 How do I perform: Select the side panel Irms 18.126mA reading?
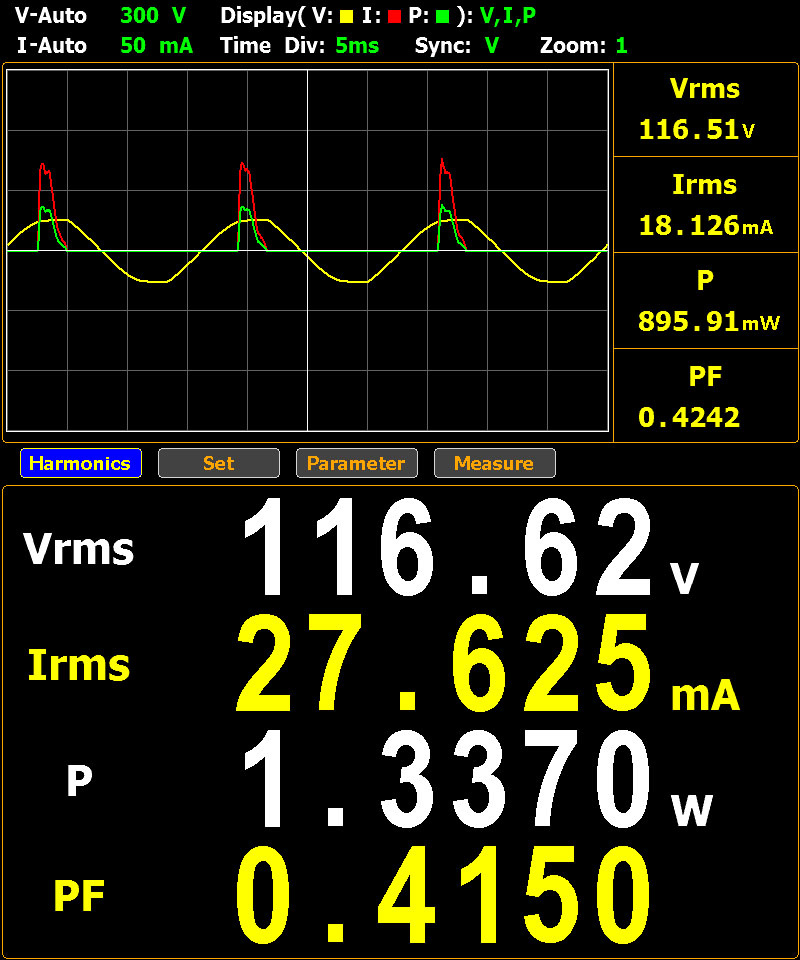tap(705, 204)
